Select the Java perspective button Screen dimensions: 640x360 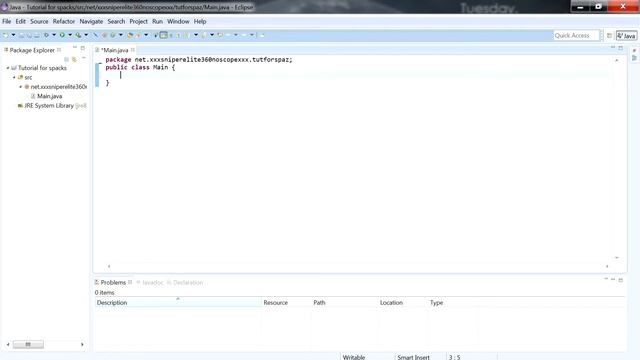[627, 36]
